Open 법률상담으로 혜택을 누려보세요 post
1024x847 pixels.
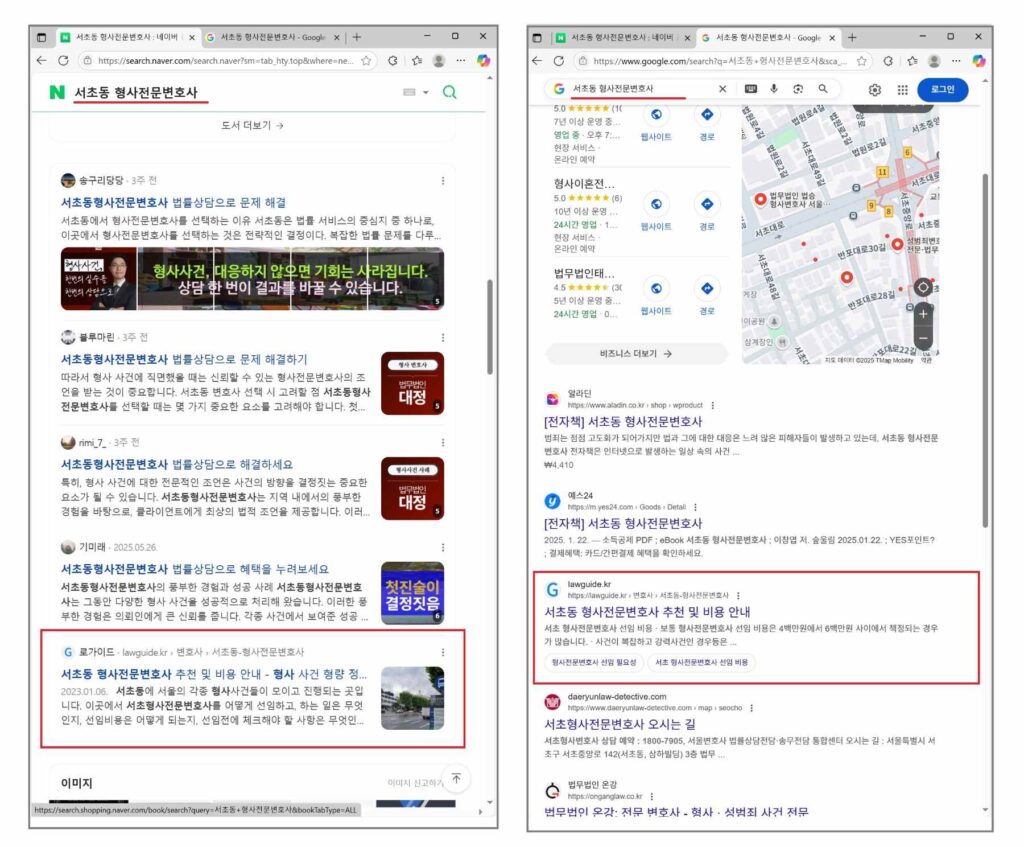pos(195,569)
